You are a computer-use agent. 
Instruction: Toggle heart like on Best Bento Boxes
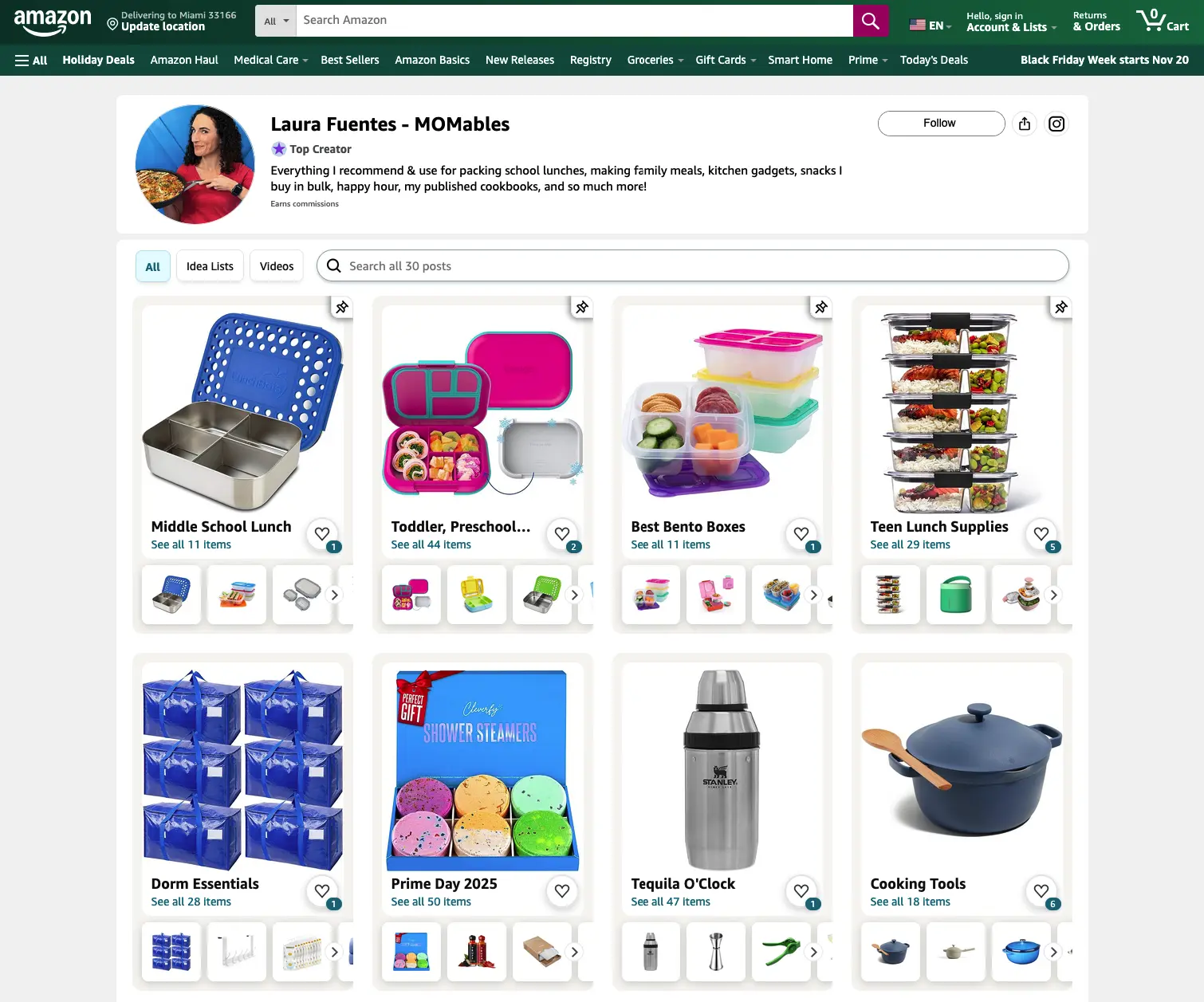click(801, 534)
